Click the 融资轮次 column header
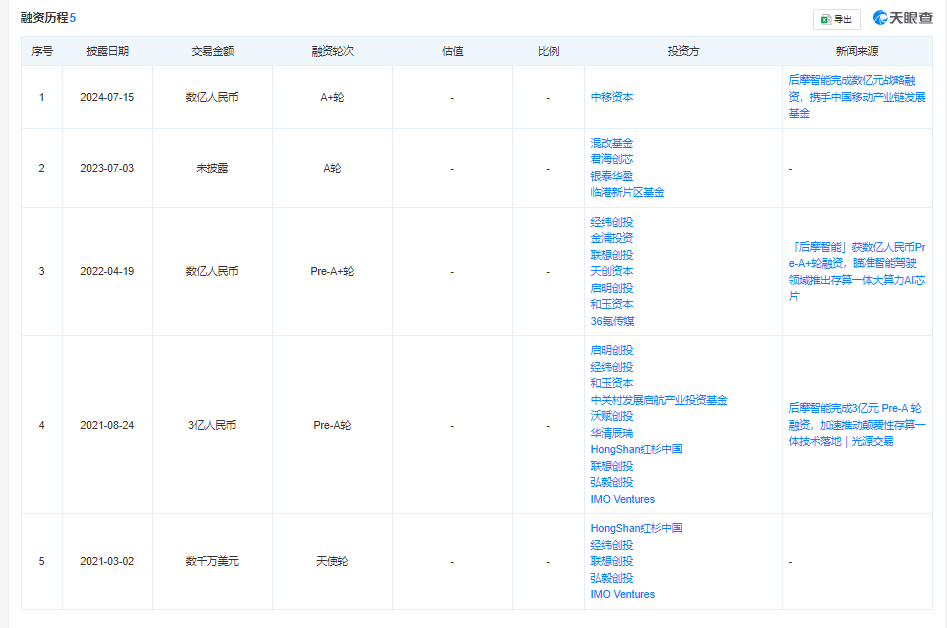This screenshot has height=628, width=947. point(332,51)
